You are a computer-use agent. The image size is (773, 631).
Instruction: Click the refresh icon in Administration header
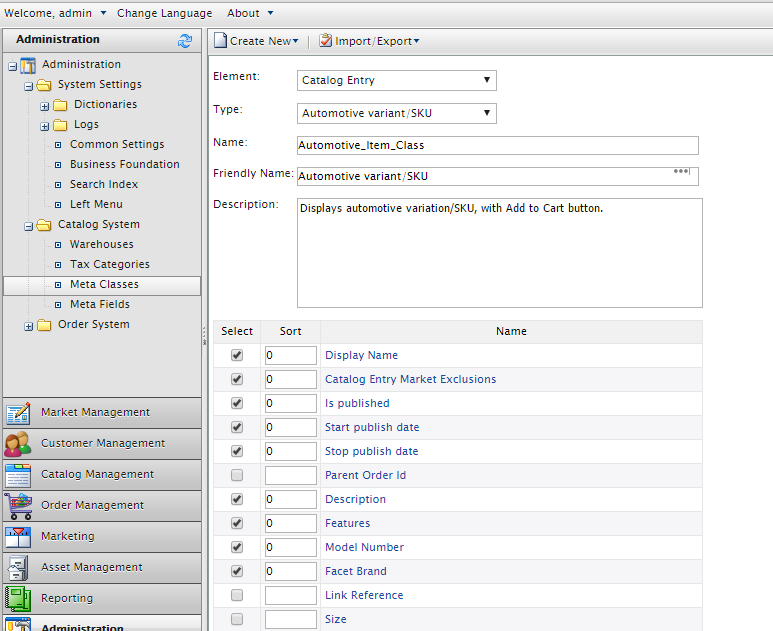(184, 41)
